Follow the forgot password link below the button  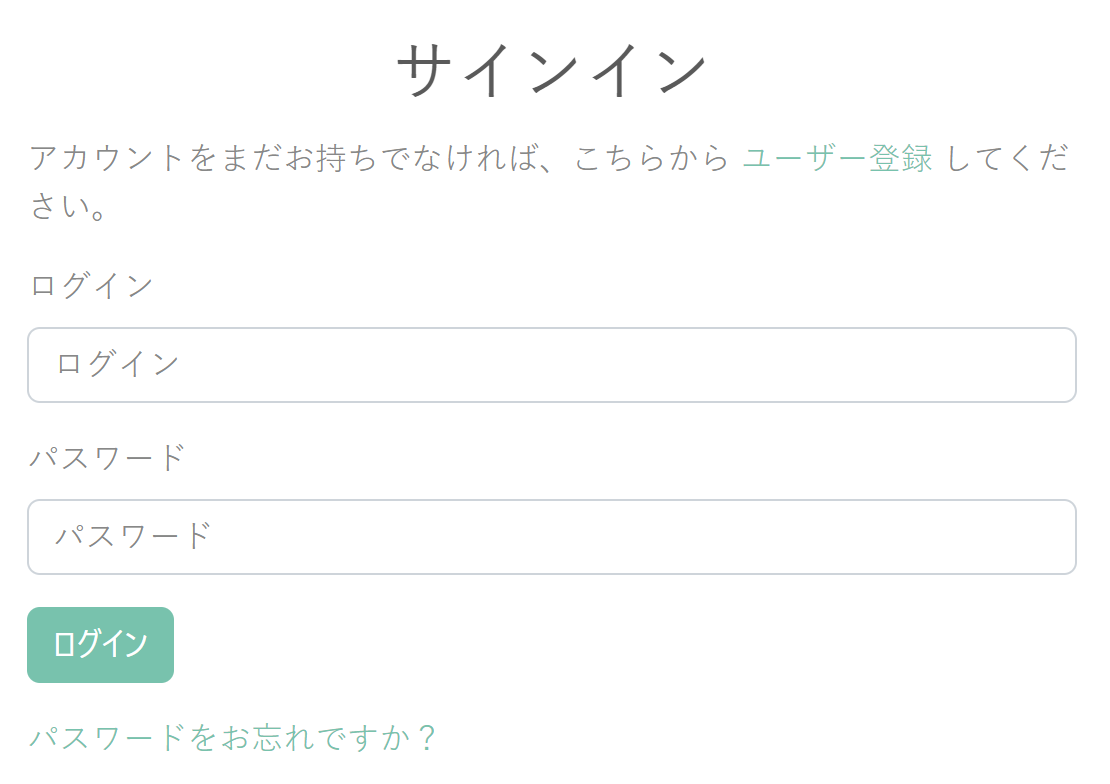pos(233,737)
